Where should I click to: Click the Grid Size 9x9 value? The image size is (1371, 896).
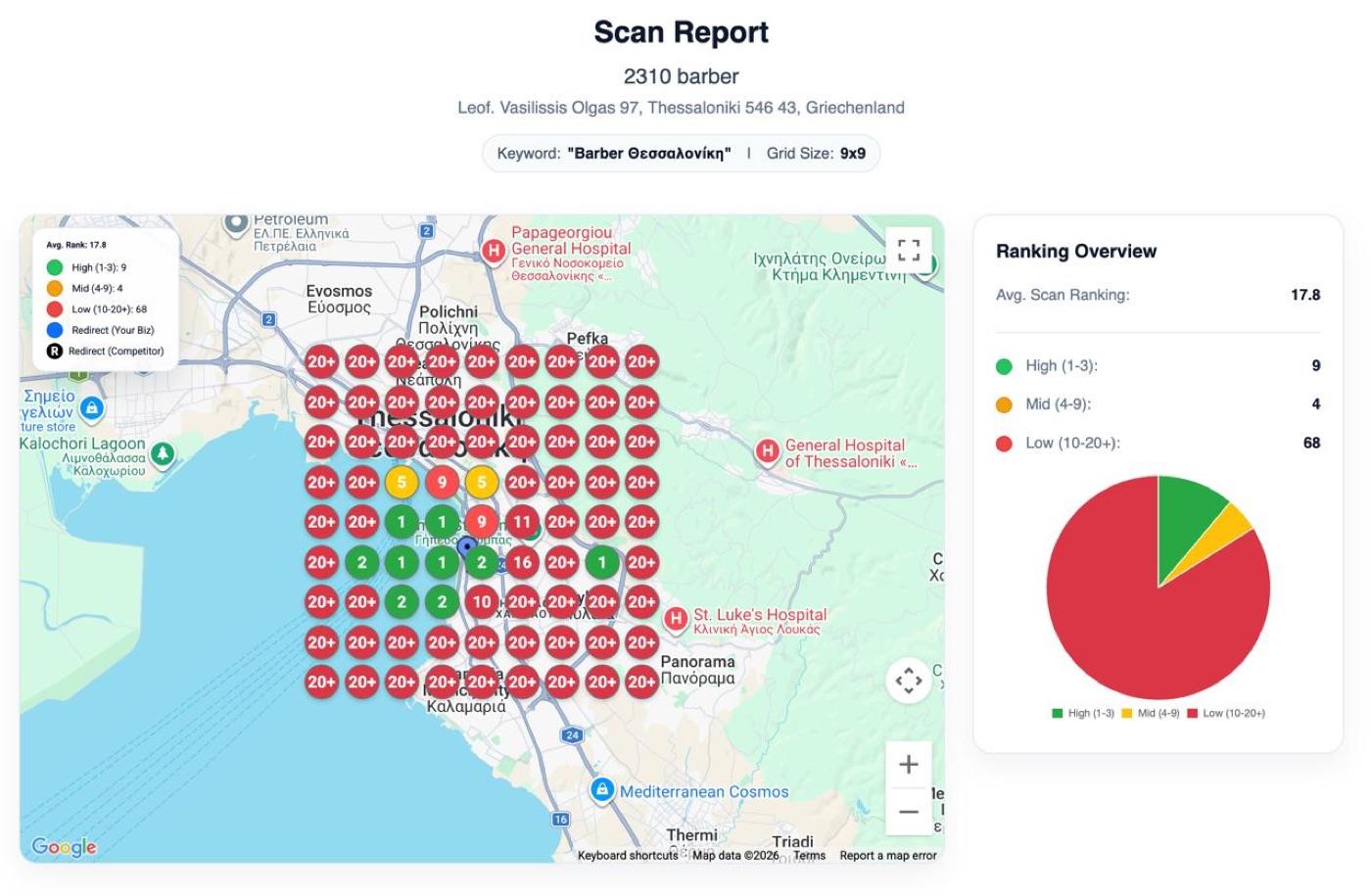[x=853, y=154]
